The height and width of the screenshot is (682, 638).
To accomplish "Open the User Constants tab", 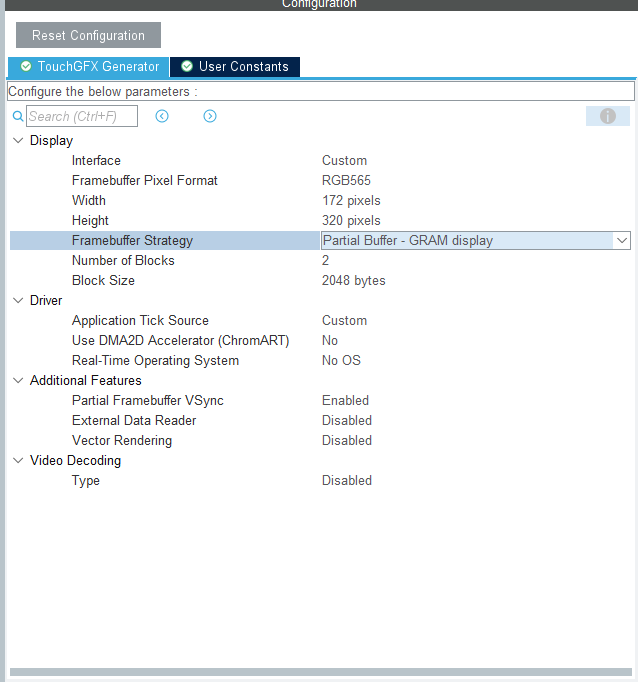I will [235, 67].
